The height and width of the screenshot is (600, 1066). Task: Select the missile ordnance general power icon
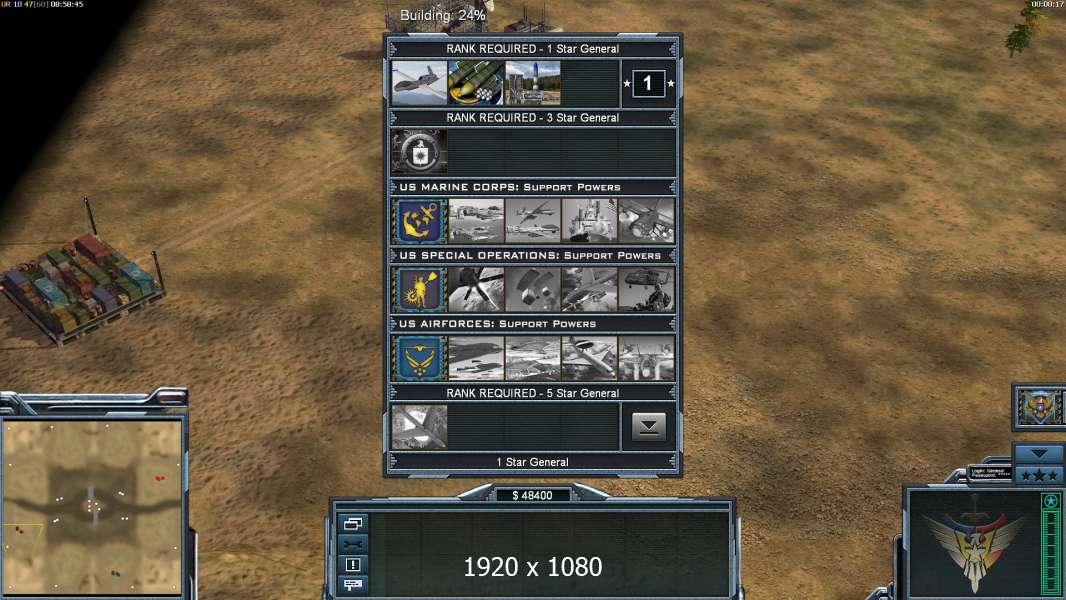click(x=476, y=83)
